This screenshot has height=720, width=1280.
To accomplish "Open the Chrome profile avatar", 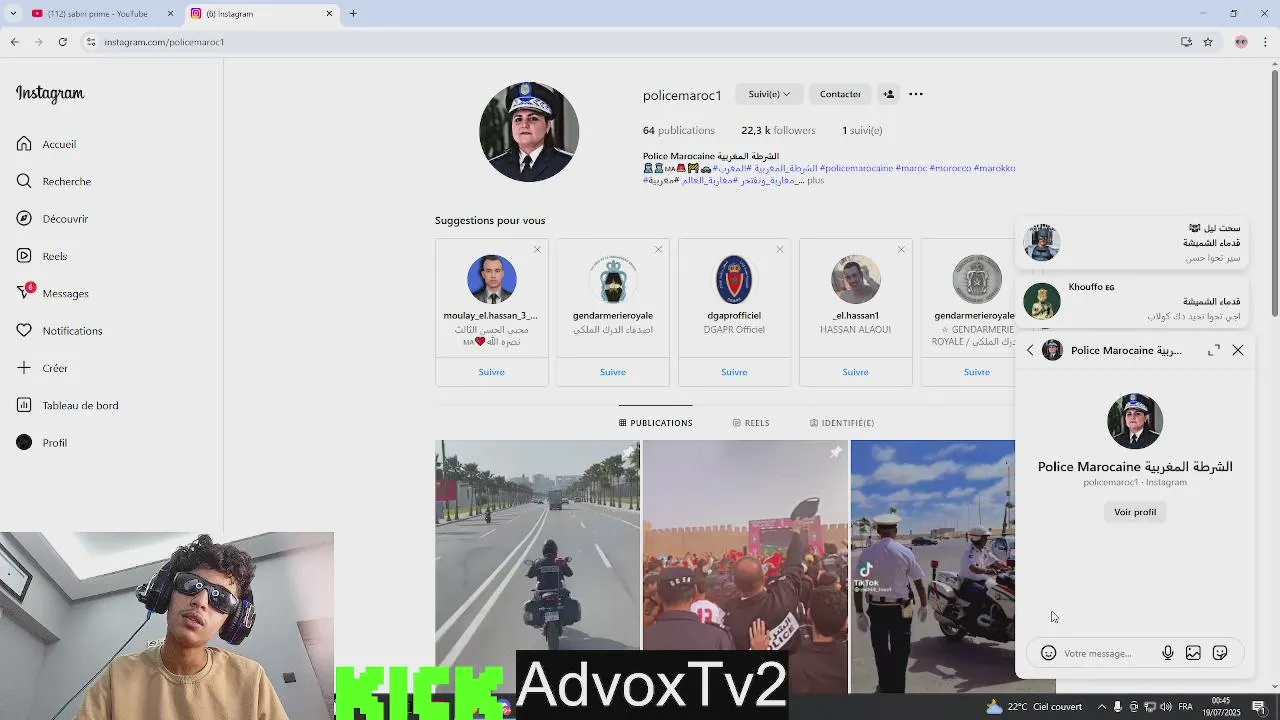I will [x=1241, y=42].
